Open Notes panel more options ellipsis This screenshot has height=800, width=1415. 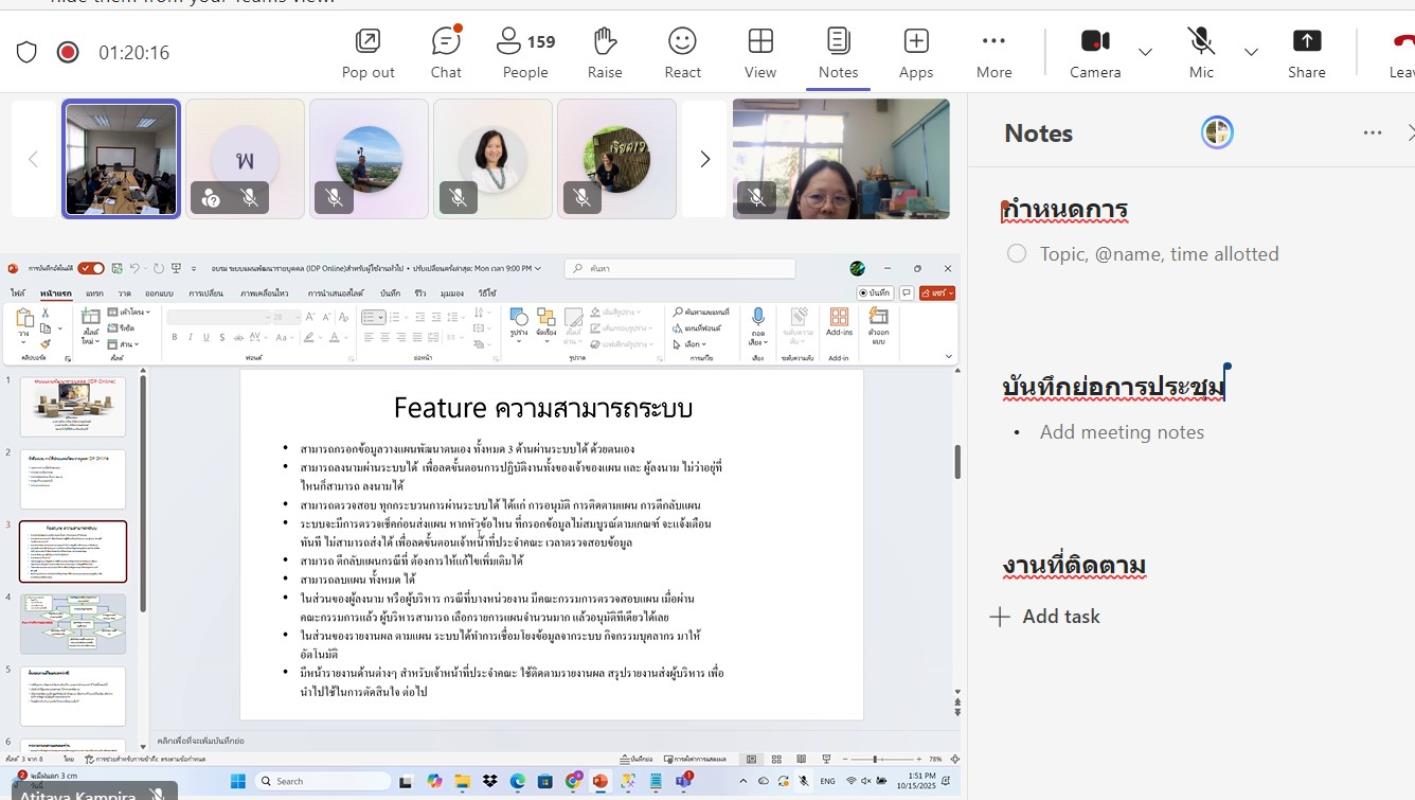point(1372,133)
